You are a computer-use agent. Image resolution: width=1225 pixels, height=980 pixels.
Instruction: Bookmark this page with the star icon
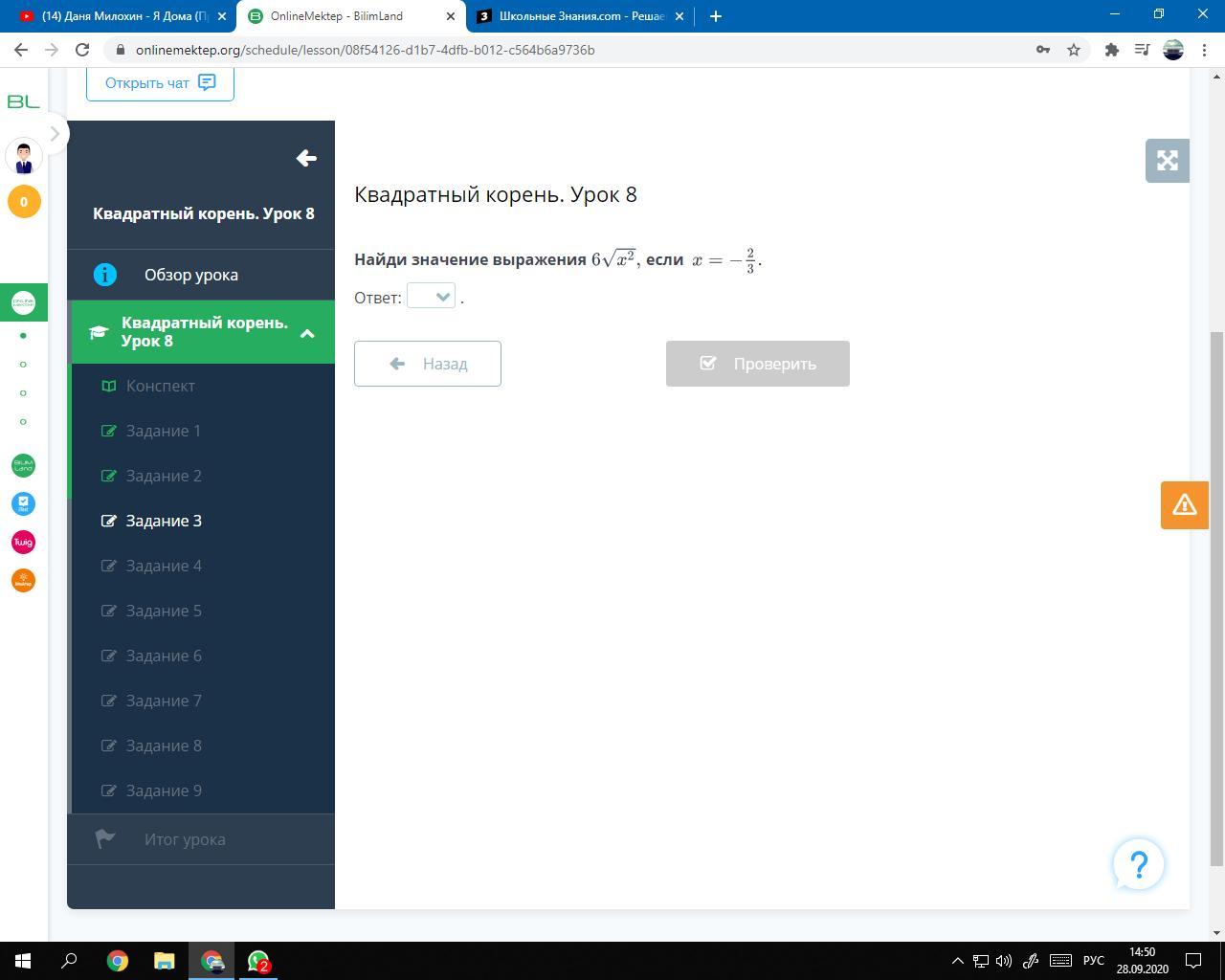[x=1074, y=50]
